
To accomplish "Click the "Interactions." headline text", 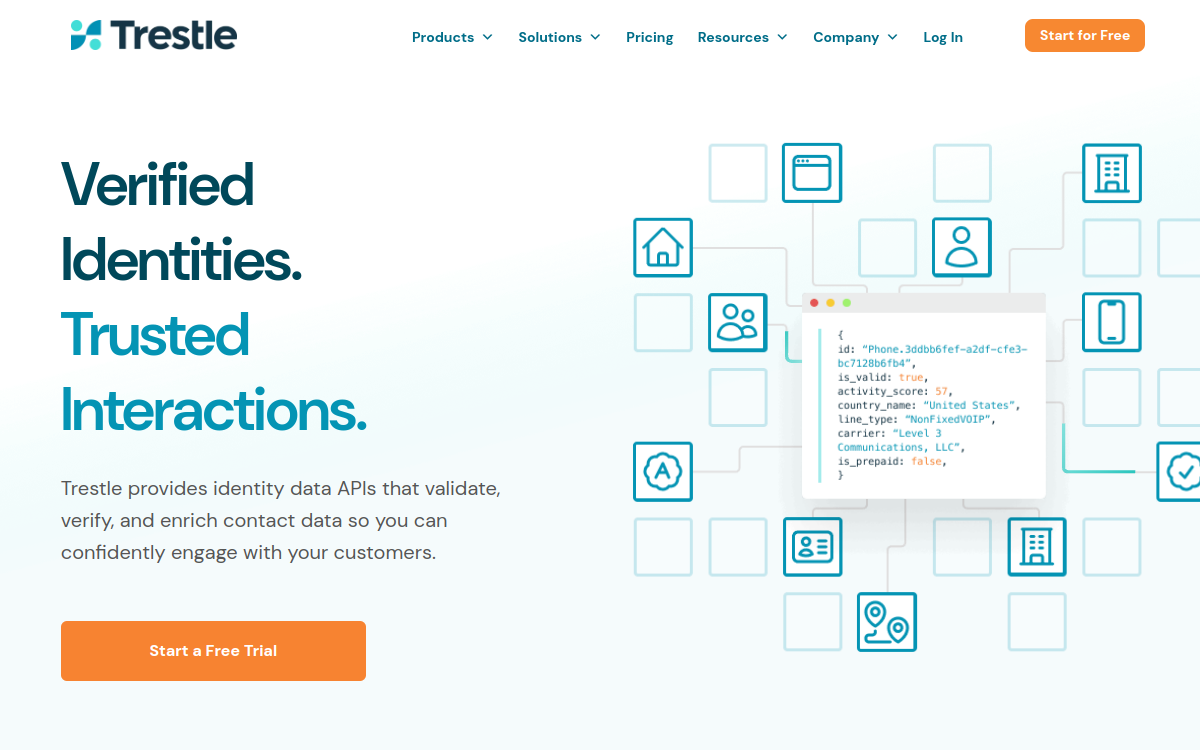I will [x=214, y=409].
